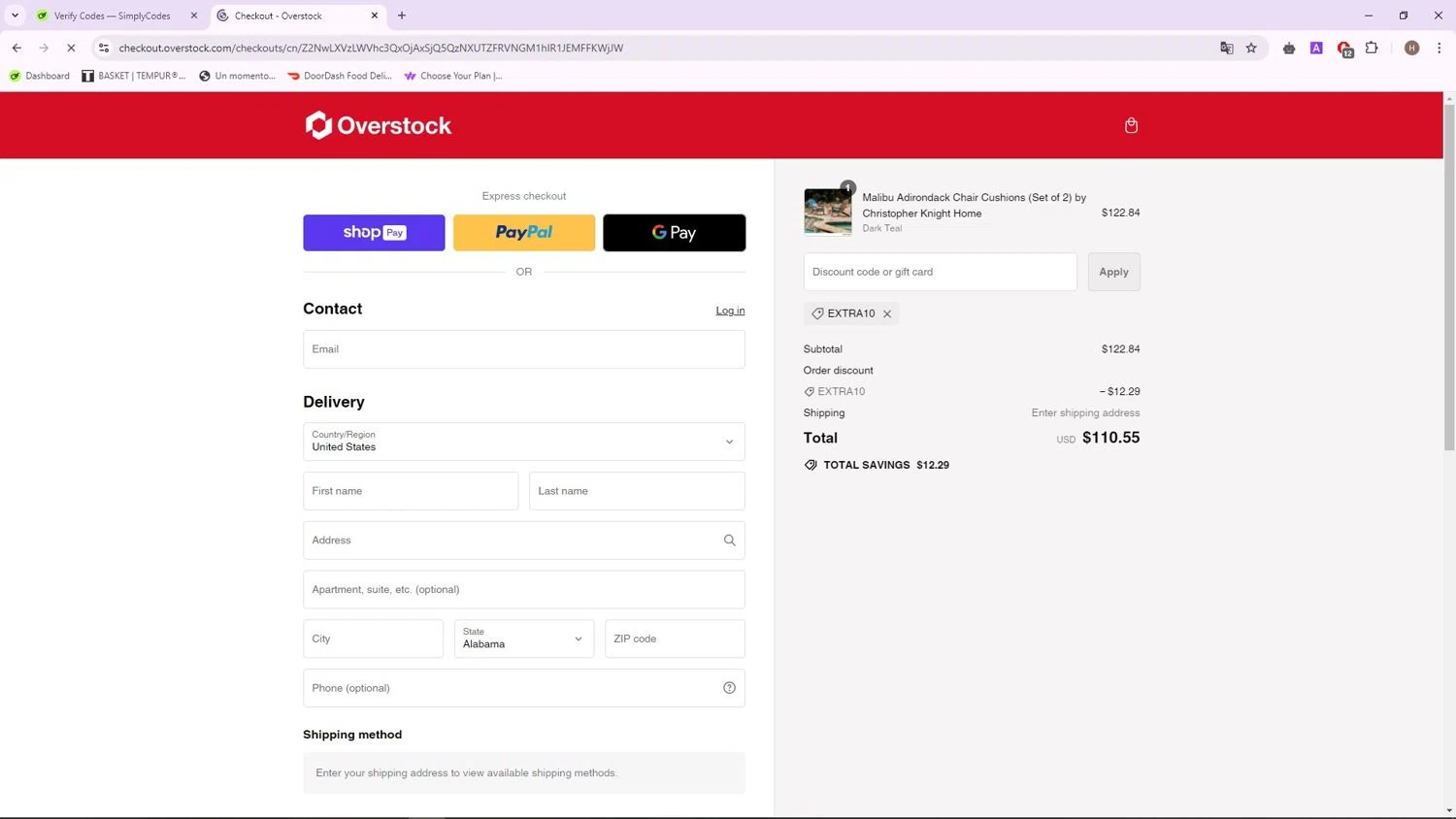Click the Log in link
This screenshot has height=819, width=1456.
tap(730, 311)
